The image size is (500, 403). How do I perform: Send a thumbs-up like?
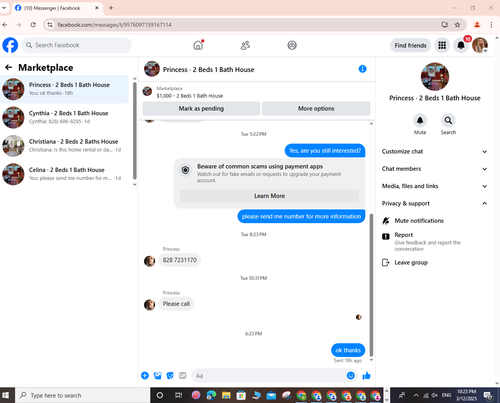367,376
